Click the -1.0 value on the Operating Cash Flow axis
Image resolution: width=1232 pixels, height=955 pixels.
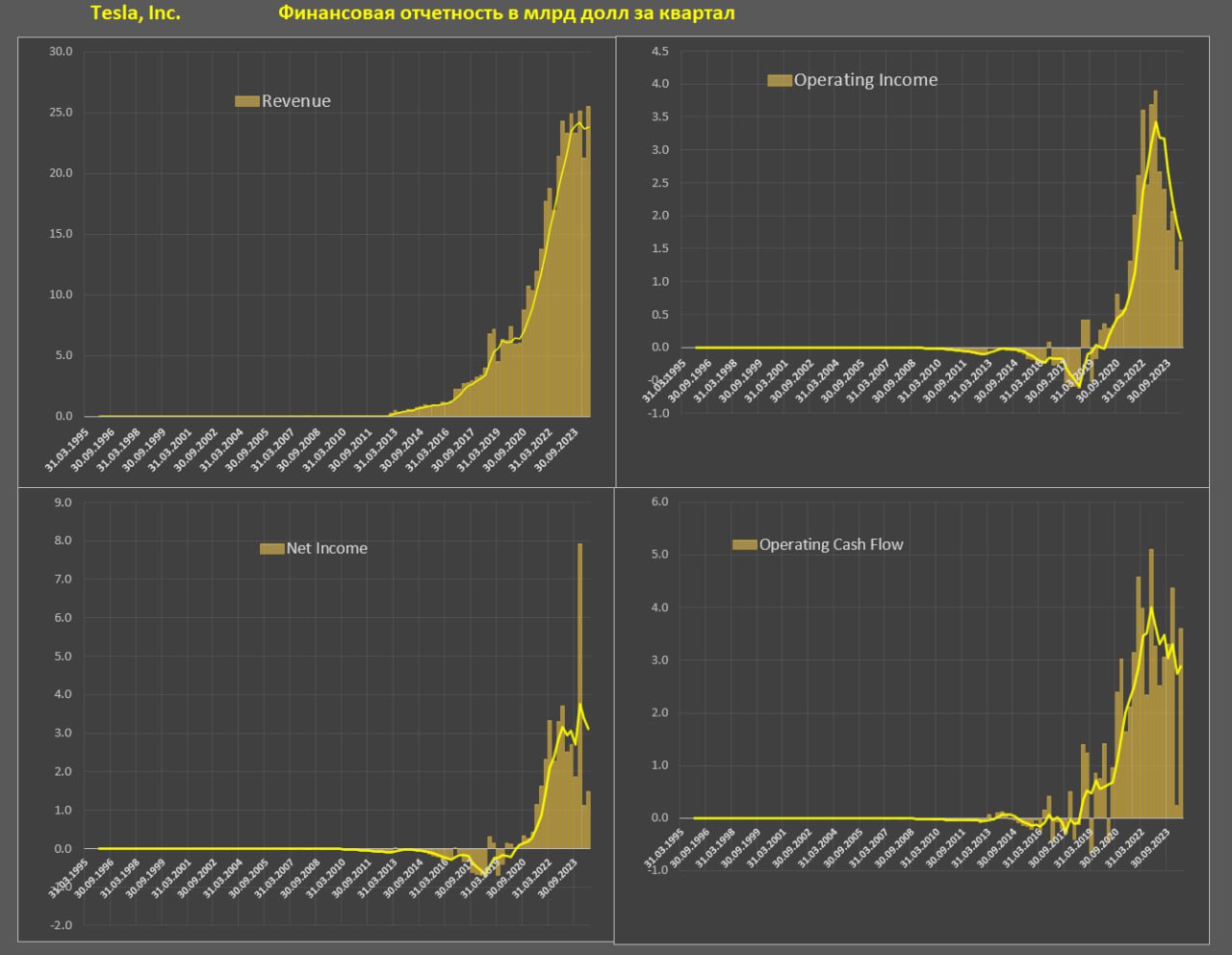tap(657, 870)
